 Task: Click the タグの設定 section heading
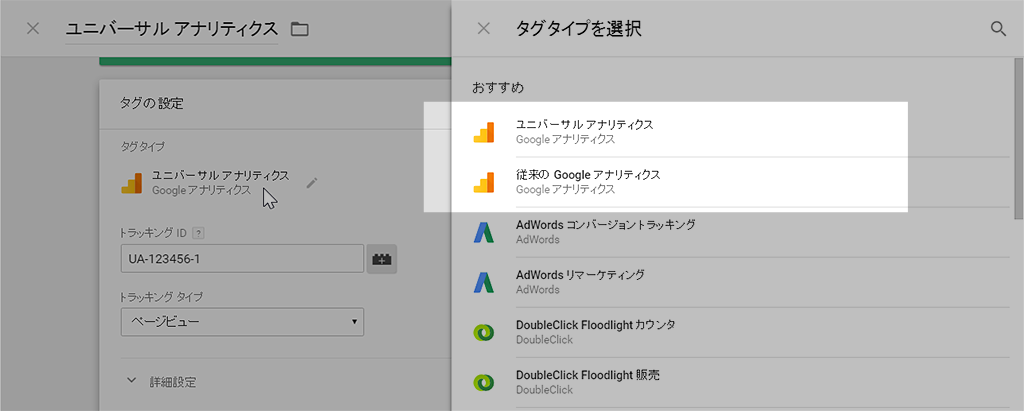(x=152, y=103)
